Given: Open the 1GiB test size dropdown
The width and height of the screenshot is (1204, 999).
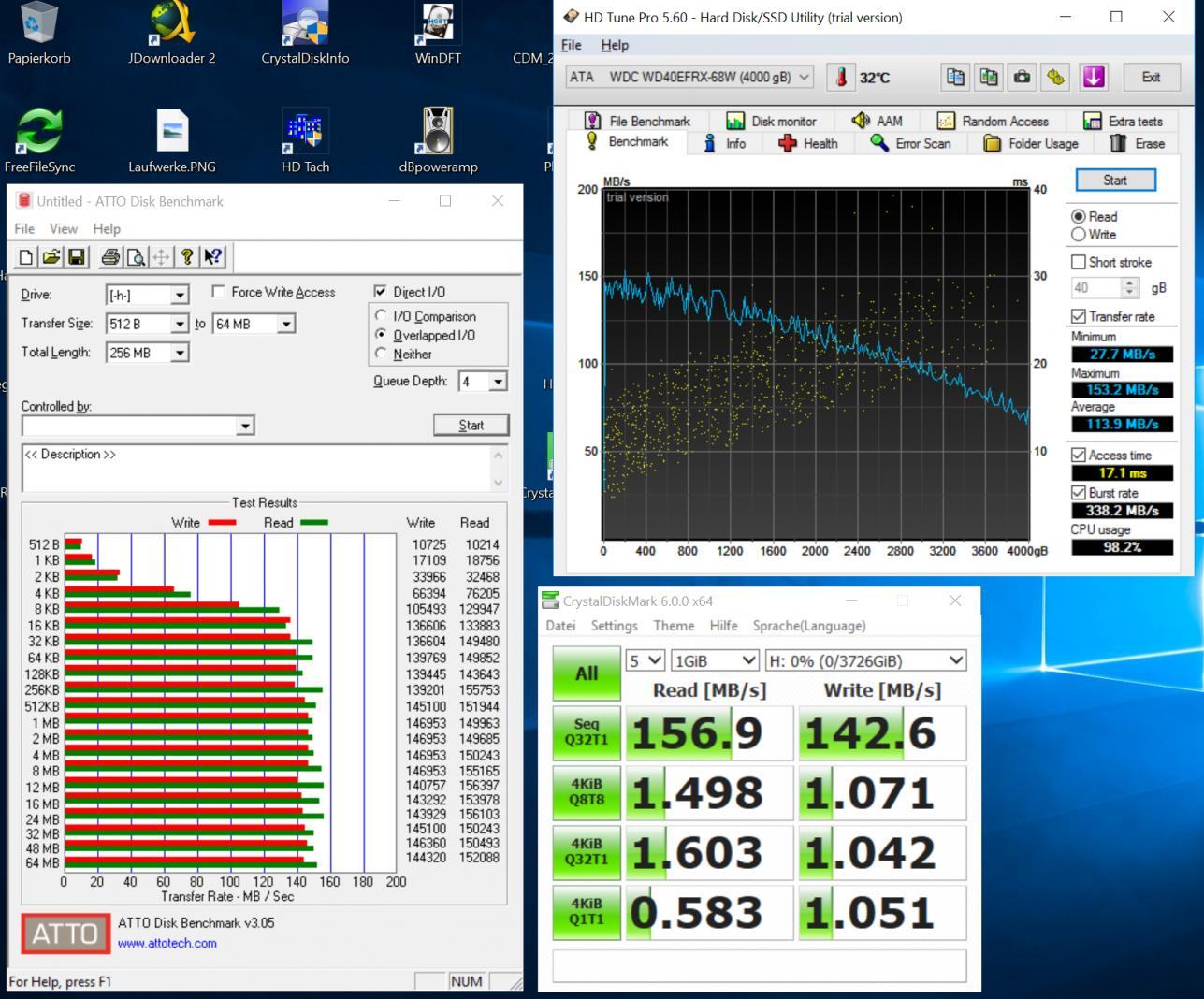Looking at the screenshot, I should [716, 660].
